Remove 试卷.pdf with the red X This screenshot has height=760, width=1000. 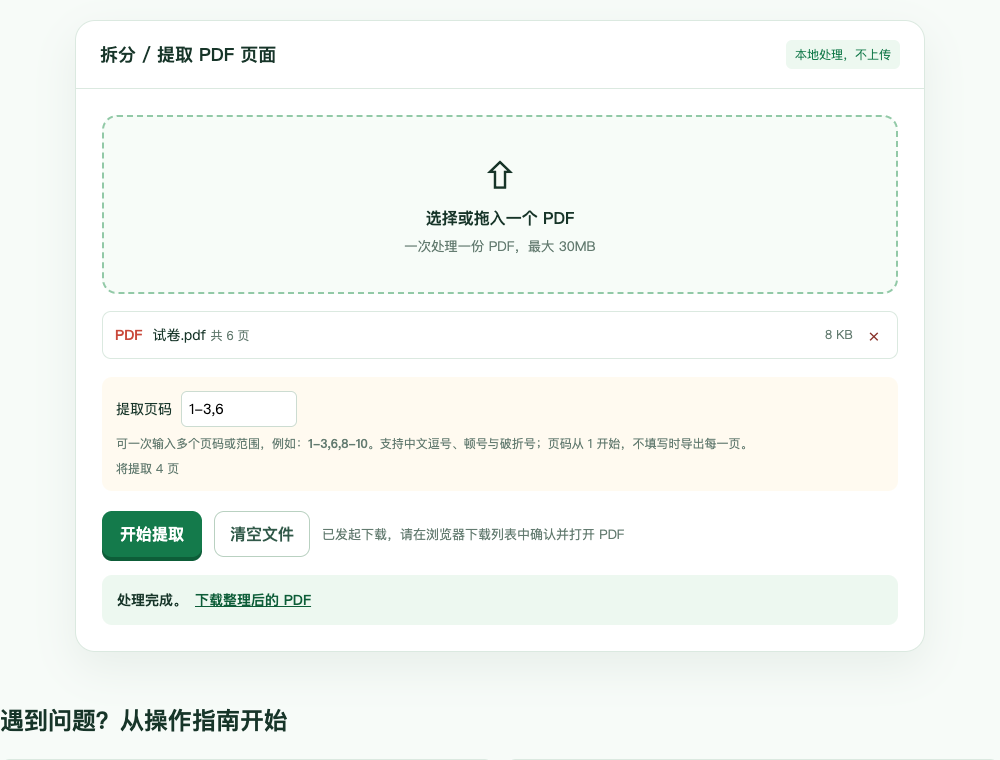[874, 337]
